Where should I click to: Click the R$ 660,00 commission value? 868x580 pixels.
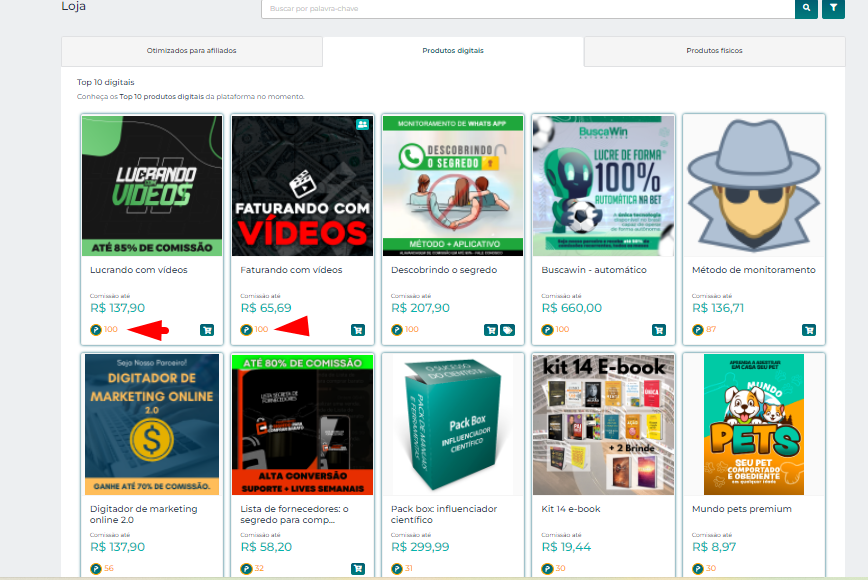[x=572, y=308]
